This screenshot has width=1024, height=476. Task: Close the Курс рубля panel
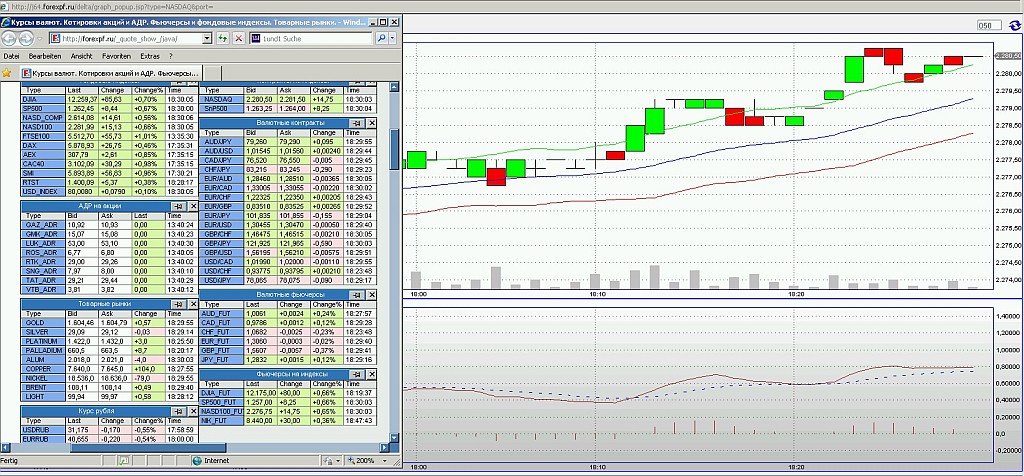click(x=193, y=411)
